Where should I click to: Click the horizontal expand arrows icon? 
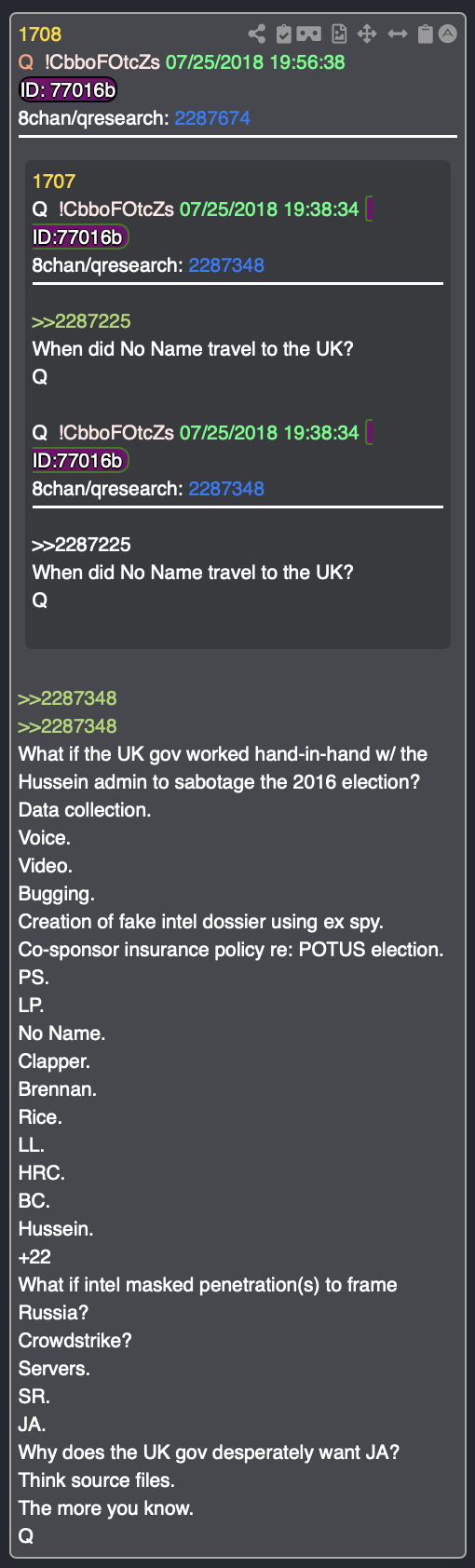pyautogui.click(x=398, y=34)
